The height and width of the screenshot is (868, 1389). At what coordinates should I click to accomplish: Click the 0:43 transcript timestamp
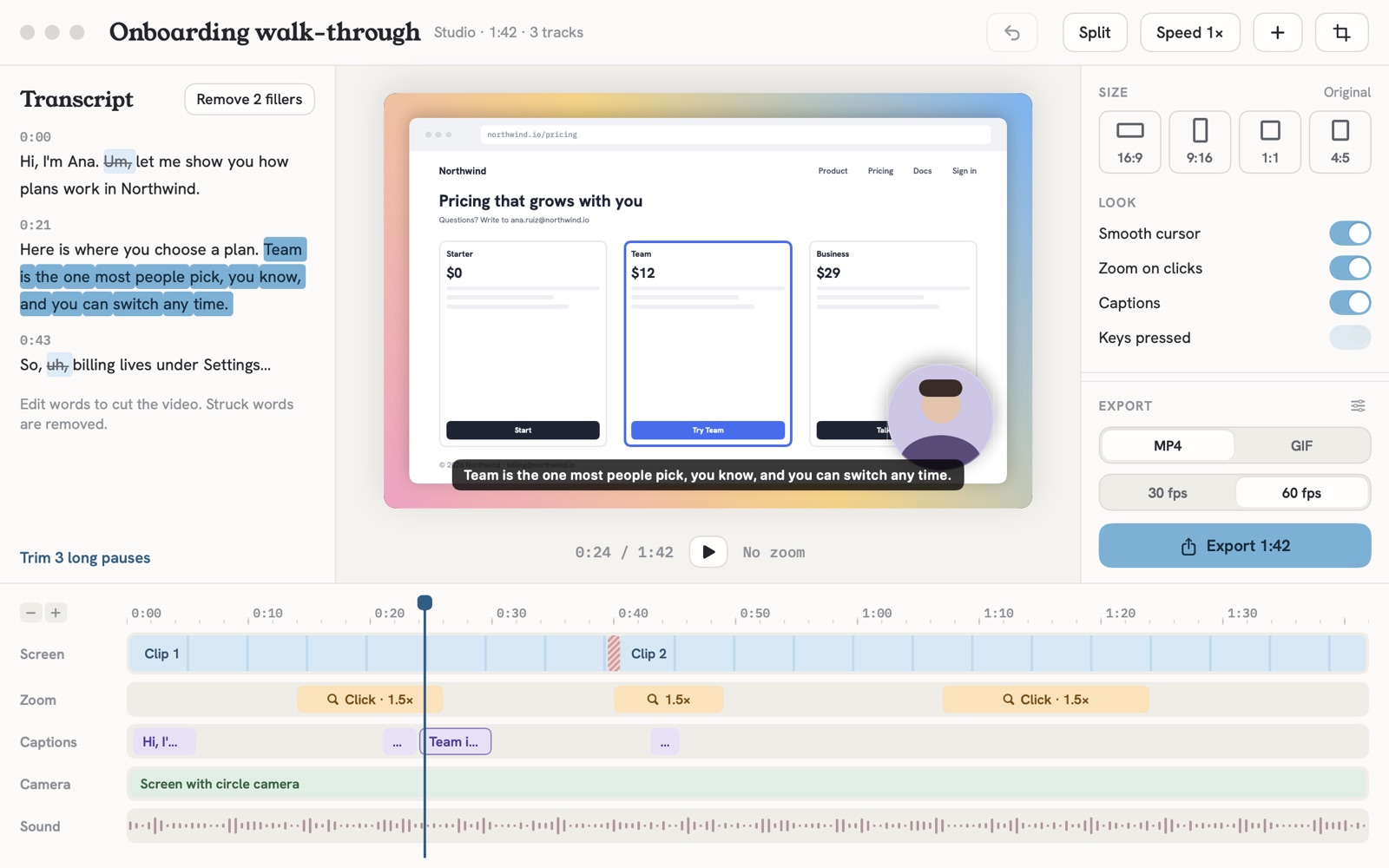[36, 340]
